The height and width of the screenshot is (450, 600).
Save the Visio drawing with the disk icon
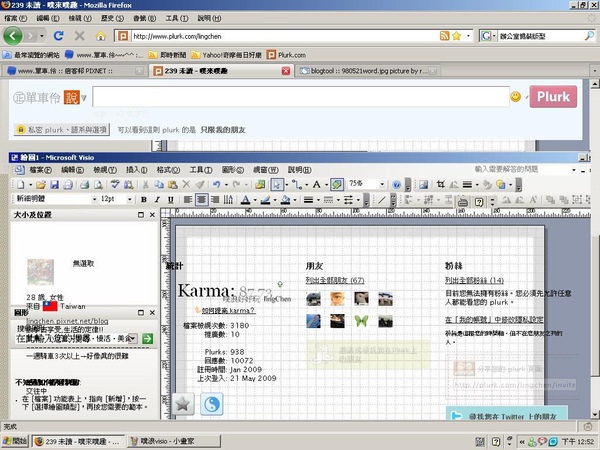pyautogui.click(x=54, y=185)
